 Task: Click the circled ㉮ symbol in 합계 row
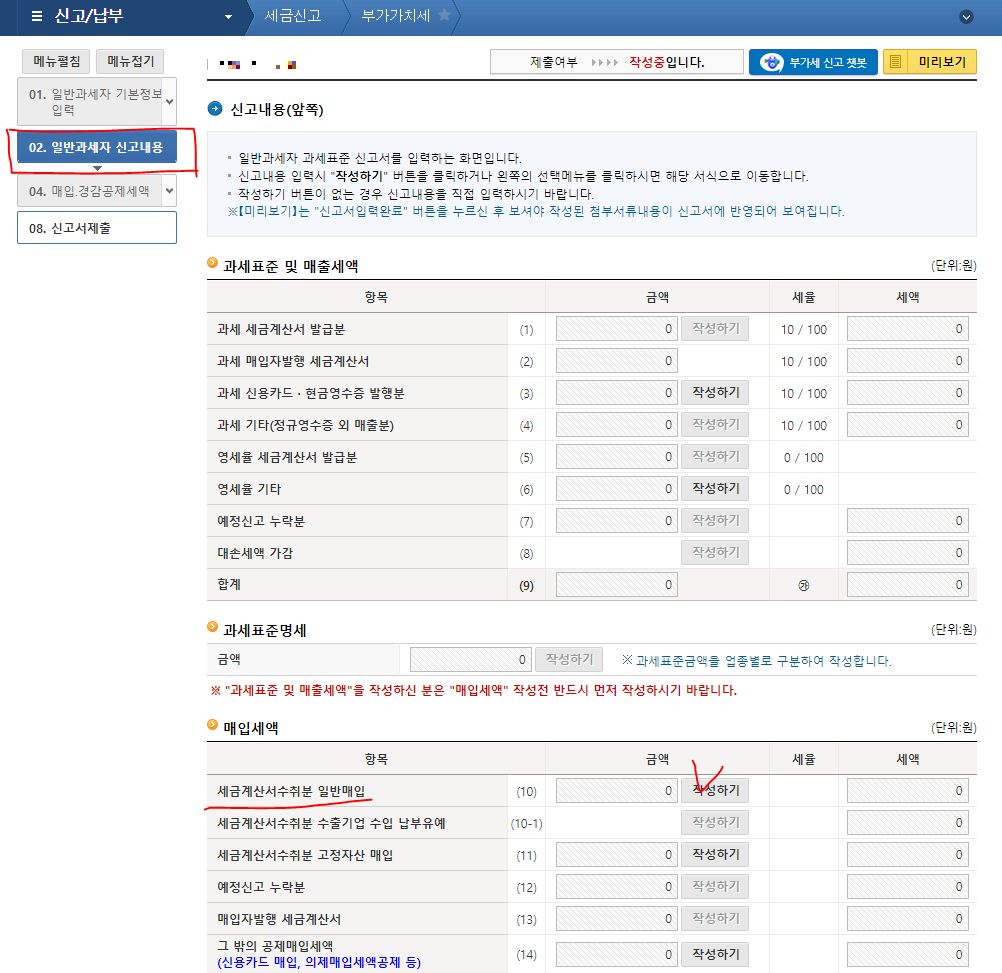[x=803, y=585]
